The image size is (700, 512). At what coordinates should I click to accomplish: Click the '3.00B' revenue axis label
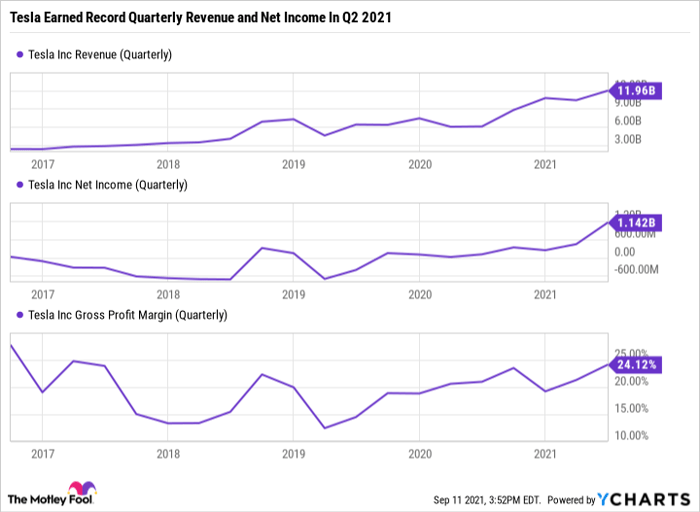(x=628, y=139)
